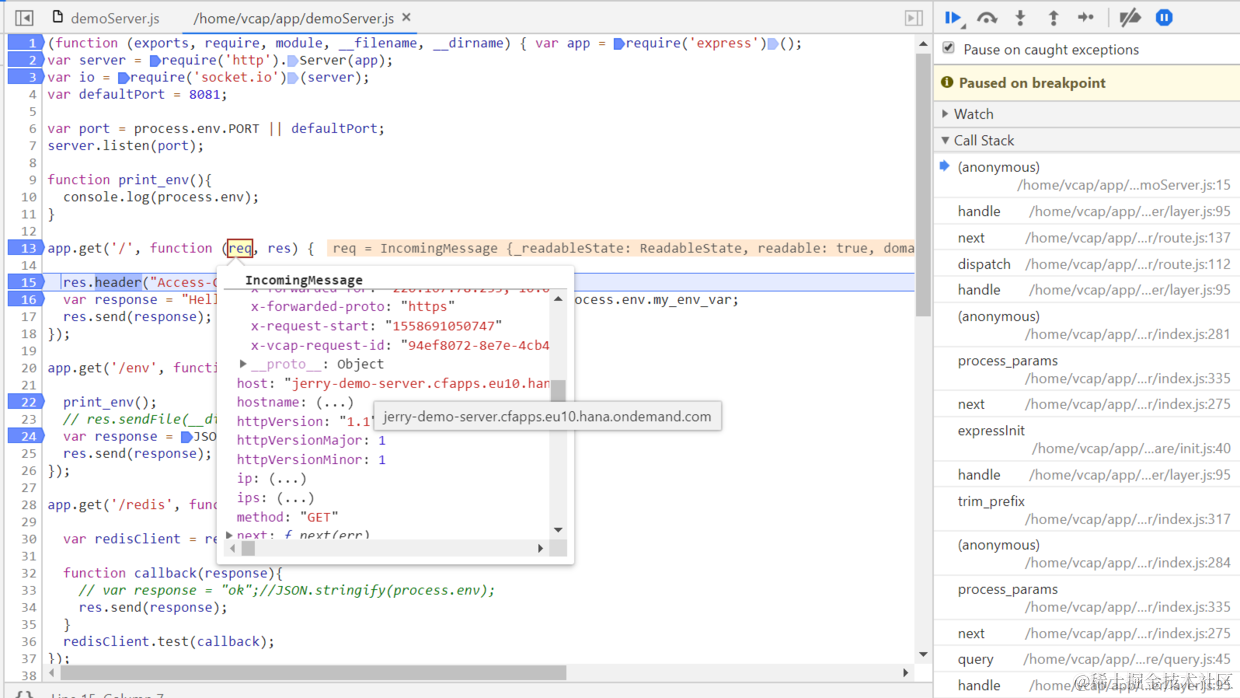1240x698 pixels.
Task: Click the highlighted req parameter on line 13
Action: [240, 248]
